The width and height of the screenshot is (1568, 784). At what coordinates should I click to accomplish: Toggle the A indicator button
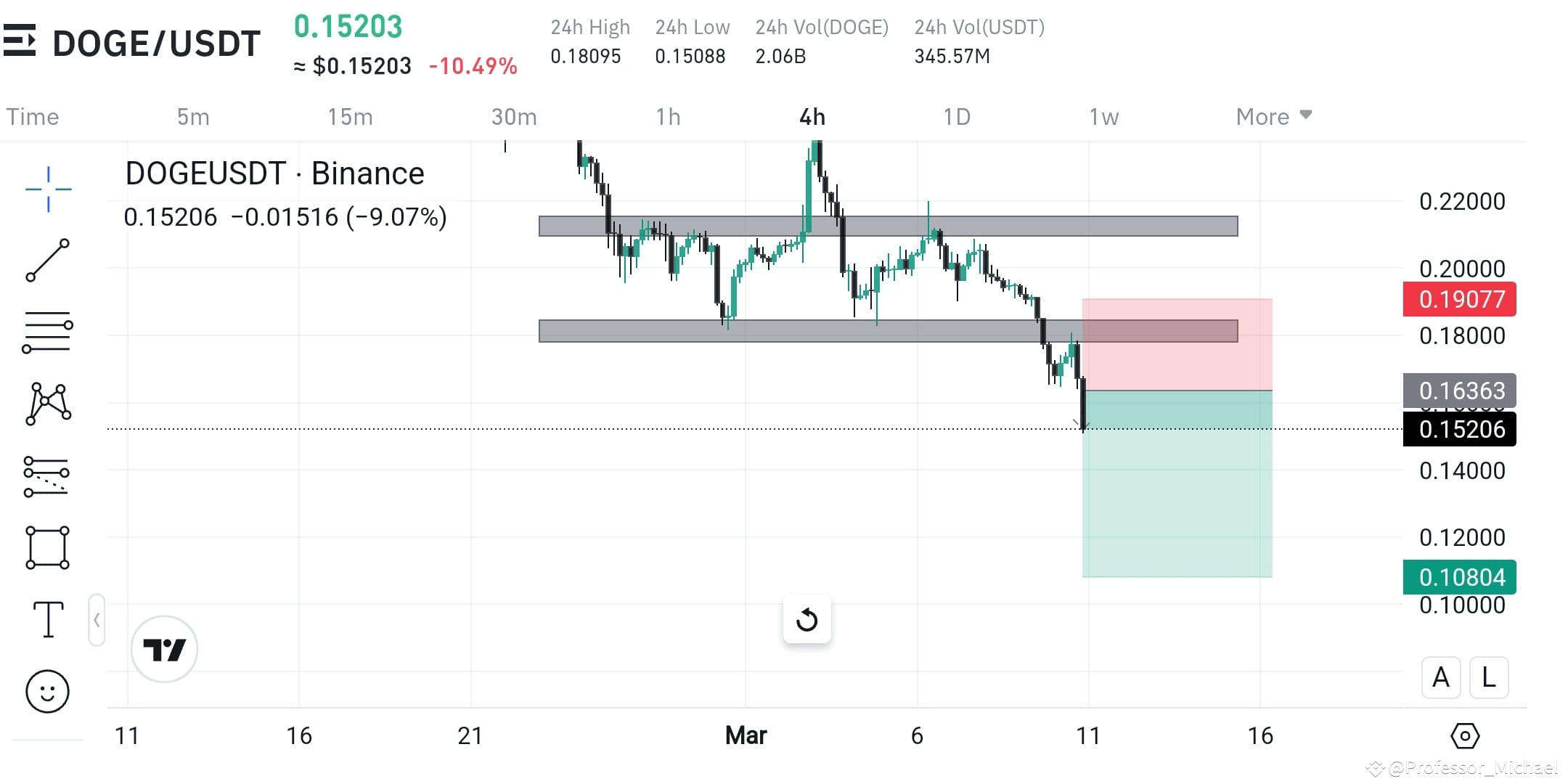1441,677
